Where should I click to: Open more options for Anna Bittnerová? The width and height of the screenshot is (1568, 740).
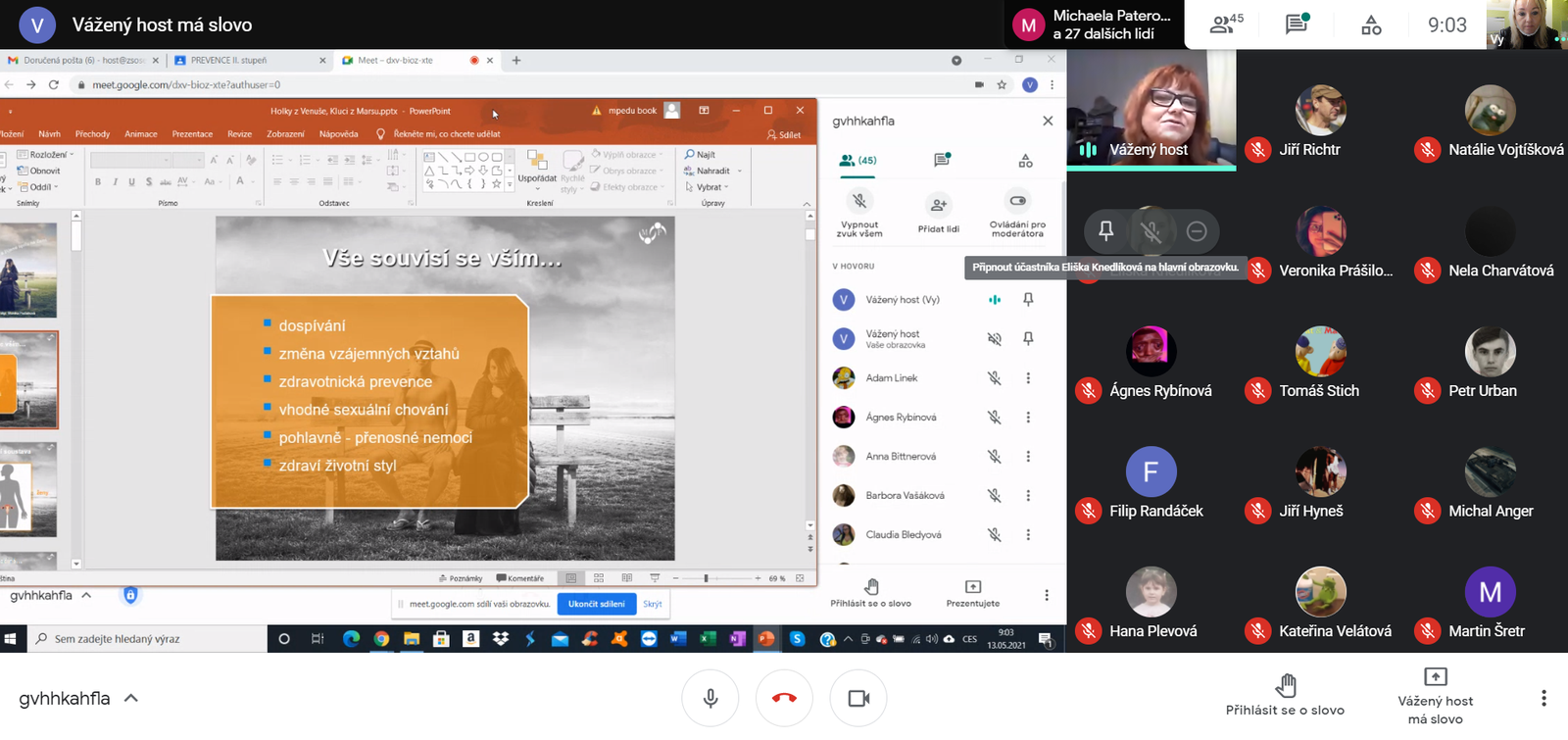[1028, 456]
